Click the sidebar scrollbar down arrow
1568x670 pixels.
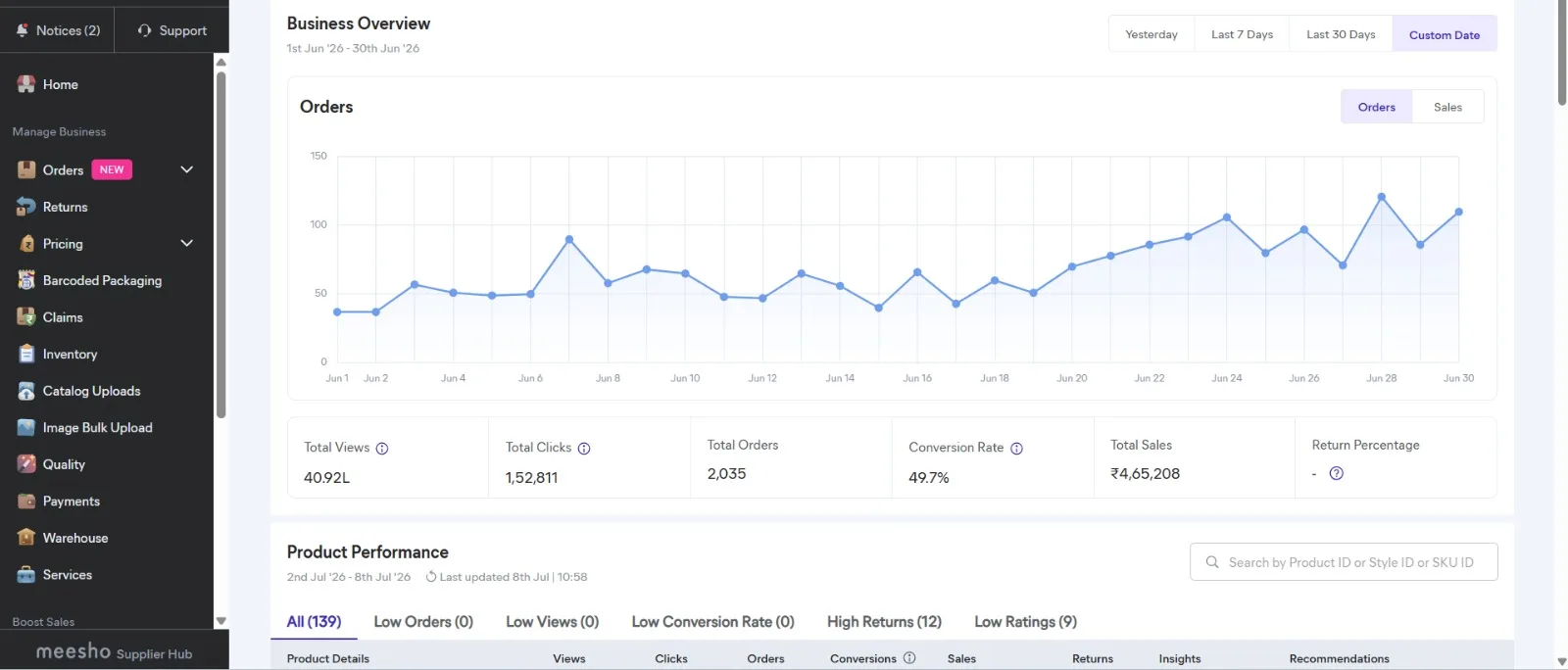(x=221, y=621)
